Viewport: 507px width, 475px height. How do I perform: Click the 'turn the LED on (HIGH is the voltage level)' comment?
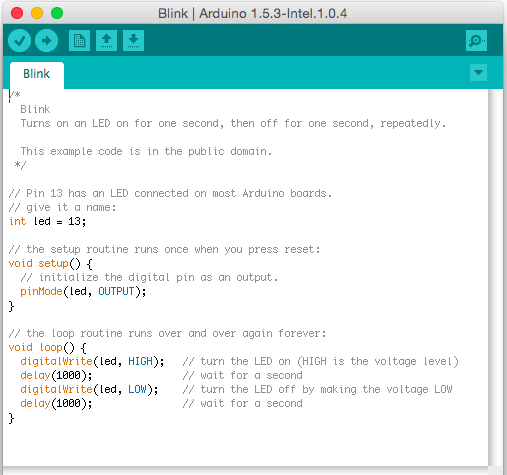[321, 362]
